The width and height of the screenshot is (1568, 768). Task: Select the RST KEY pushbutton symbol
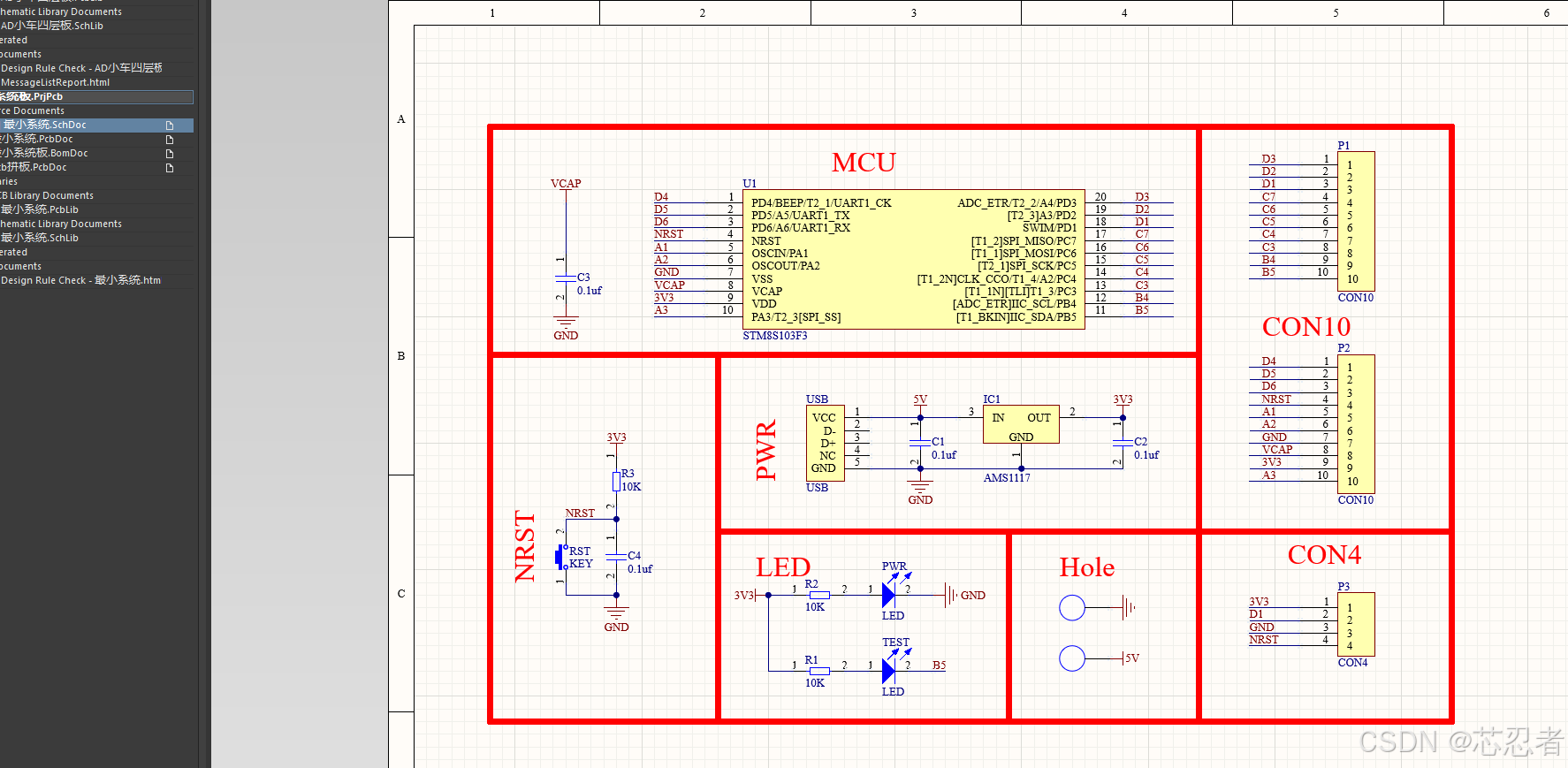[x=562, y=557]
